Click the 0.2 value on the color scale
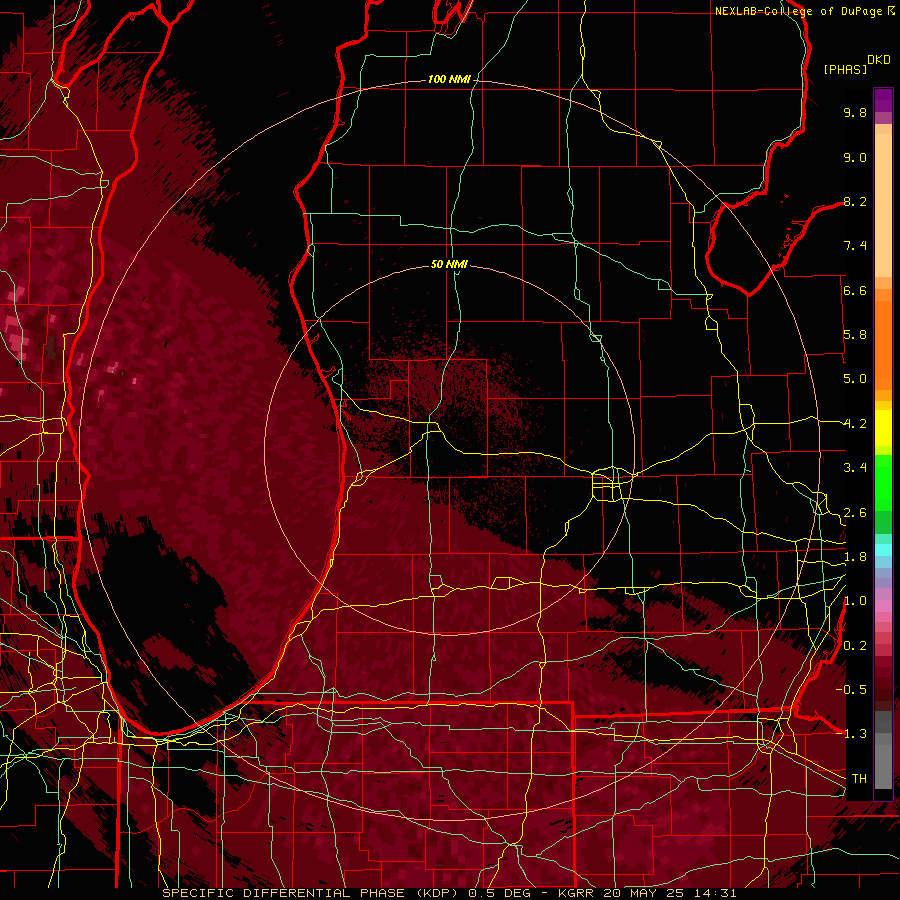This screenshot has width=900, height=900. (855, 646)
